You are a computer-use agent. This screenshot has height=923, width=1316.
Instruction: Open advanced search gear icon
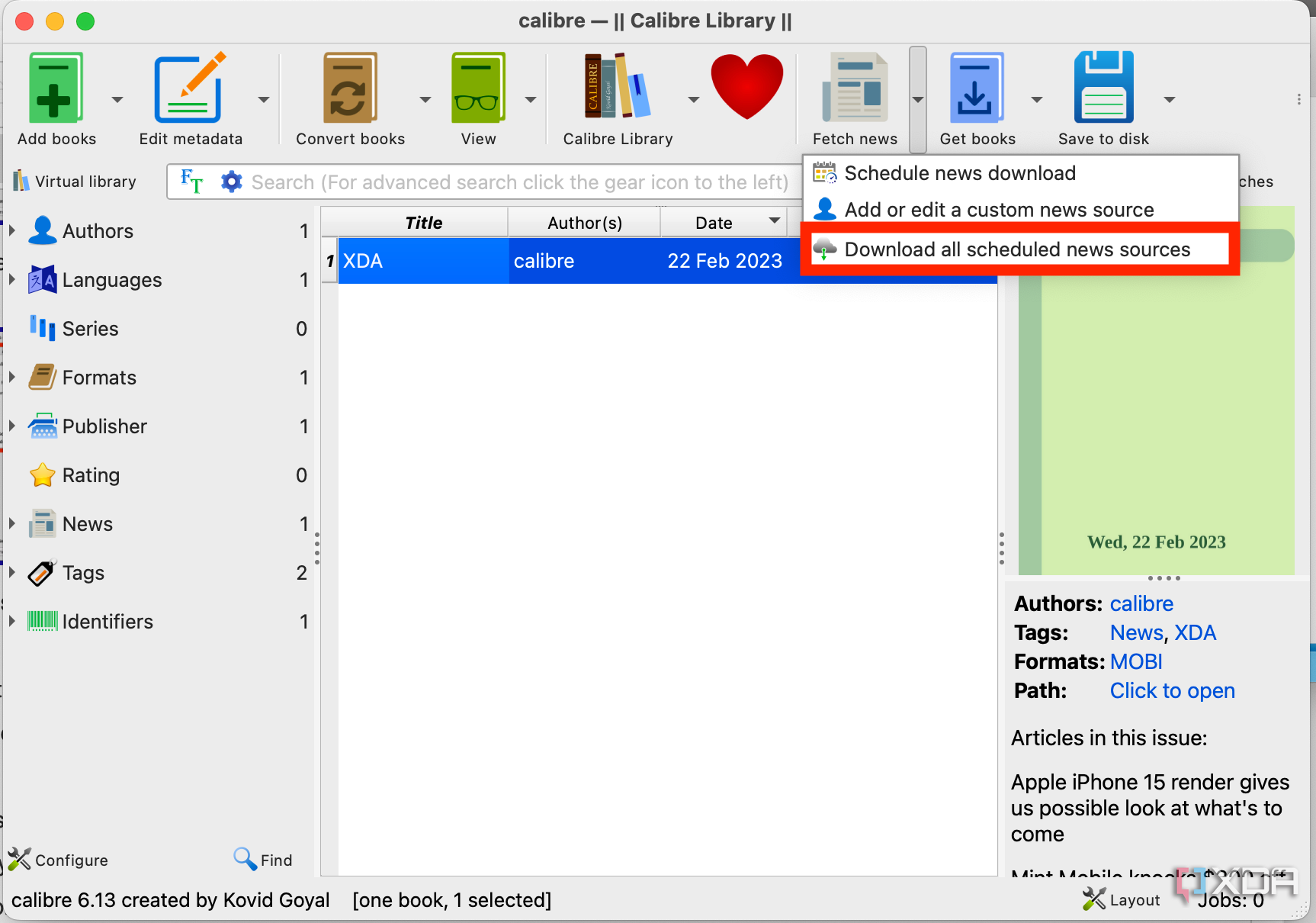pyautogui.click(x=231, y=182)
